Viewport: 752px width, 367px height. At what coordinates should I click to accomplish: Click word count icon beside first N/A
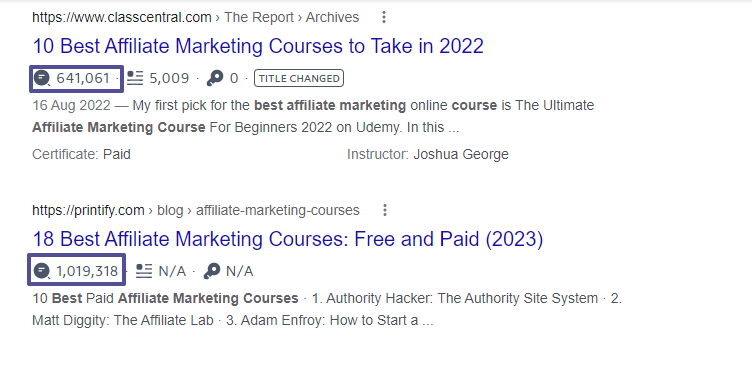pyautogui.click(x=144, y=271)
